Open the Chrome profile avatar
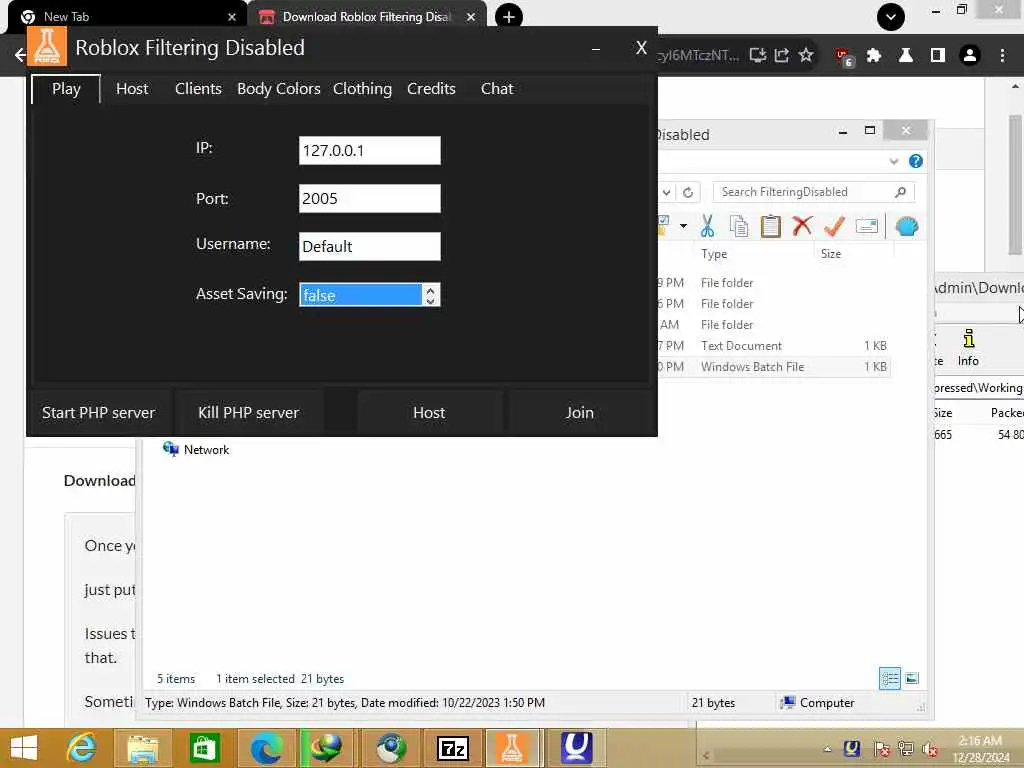 coord(970,56)
